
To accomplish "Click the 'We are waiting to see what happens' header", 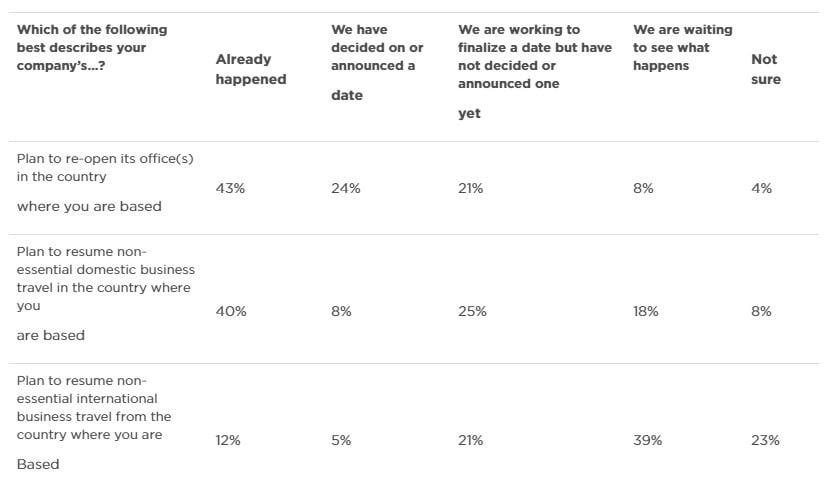I will click(682, 48).
